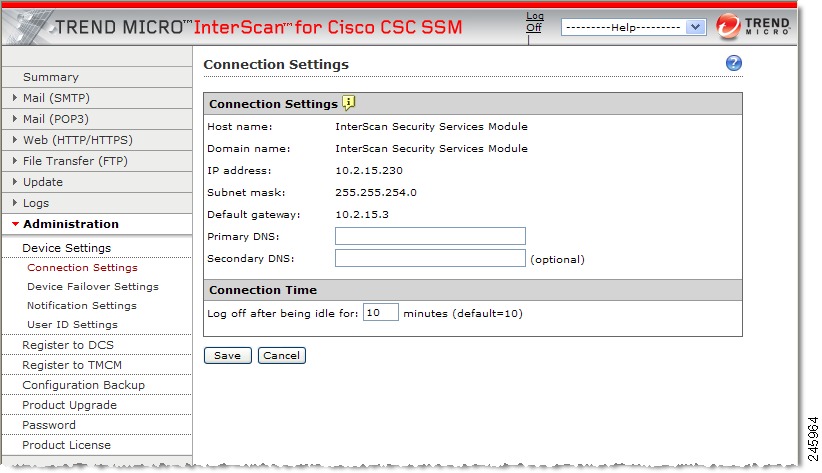
Task: Open Product Upgrade page
Action: (69, 405)
